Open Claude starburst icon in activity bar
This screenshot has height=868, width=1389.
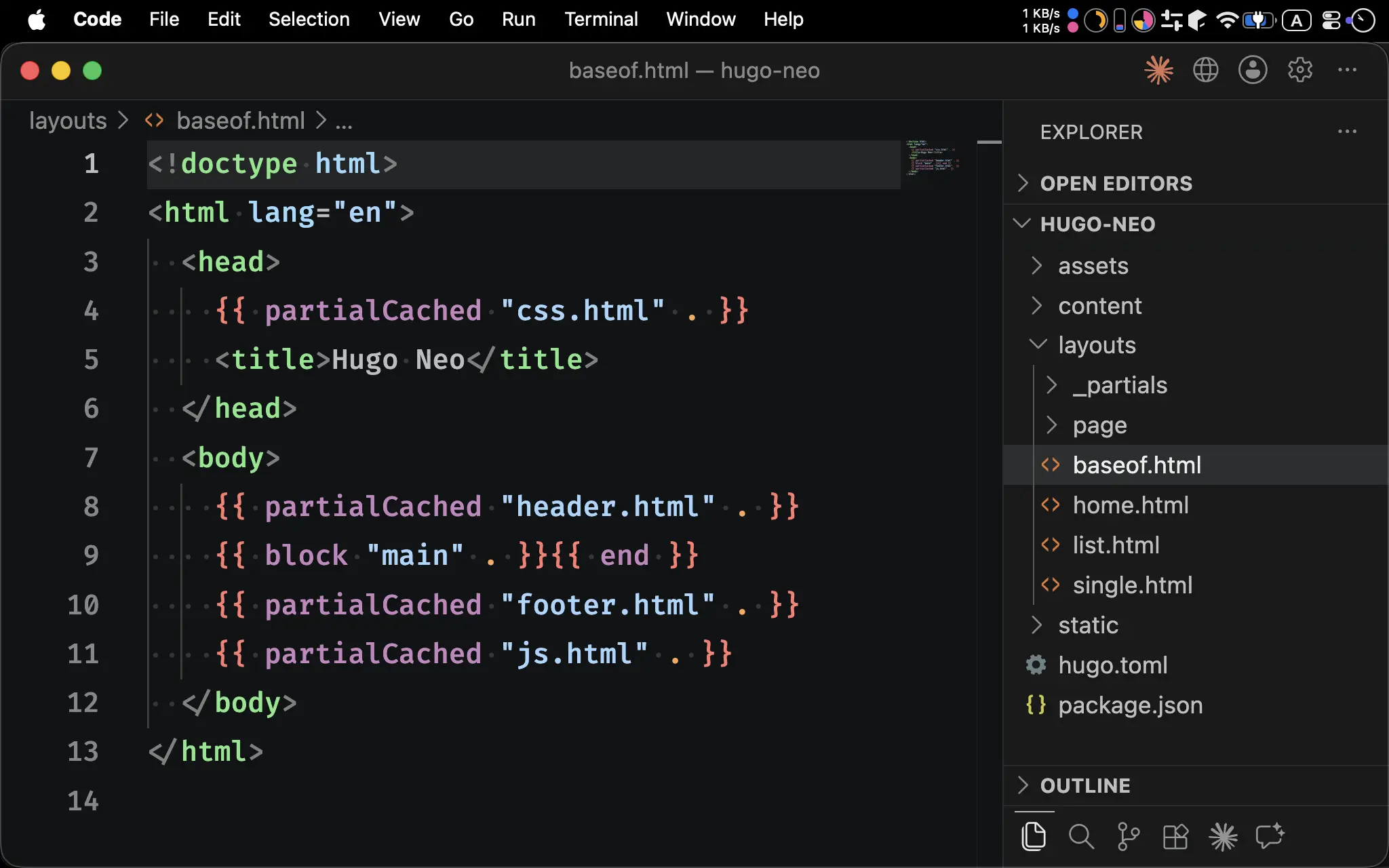coord(1223,836)
